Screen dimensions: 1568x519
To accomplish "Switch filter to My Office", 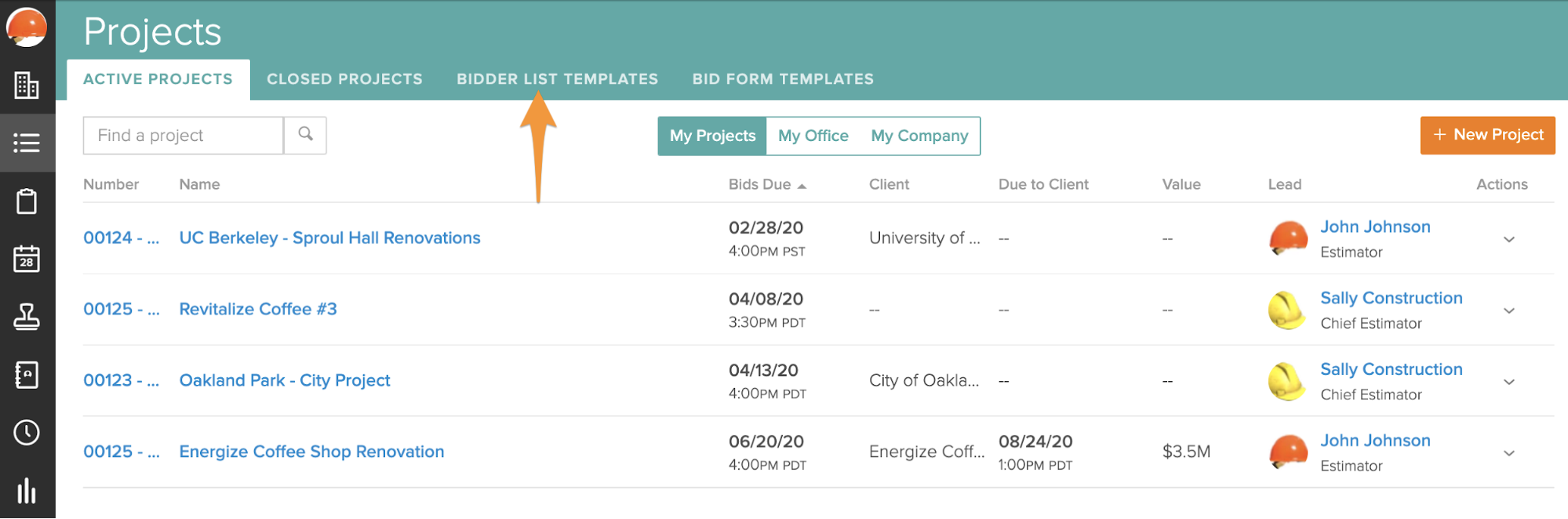I will click(x=813, y=136).
